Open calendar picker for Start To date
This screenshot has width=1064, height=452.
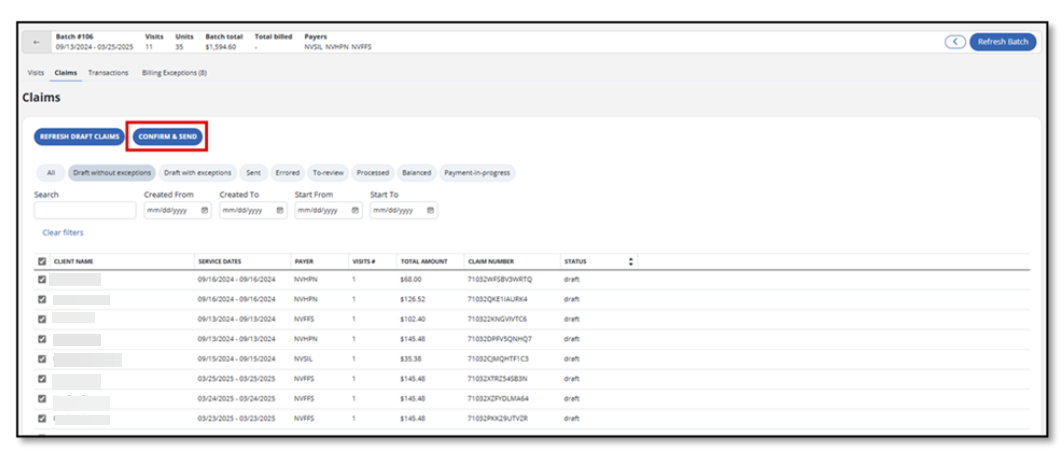(x=431, y=211)
